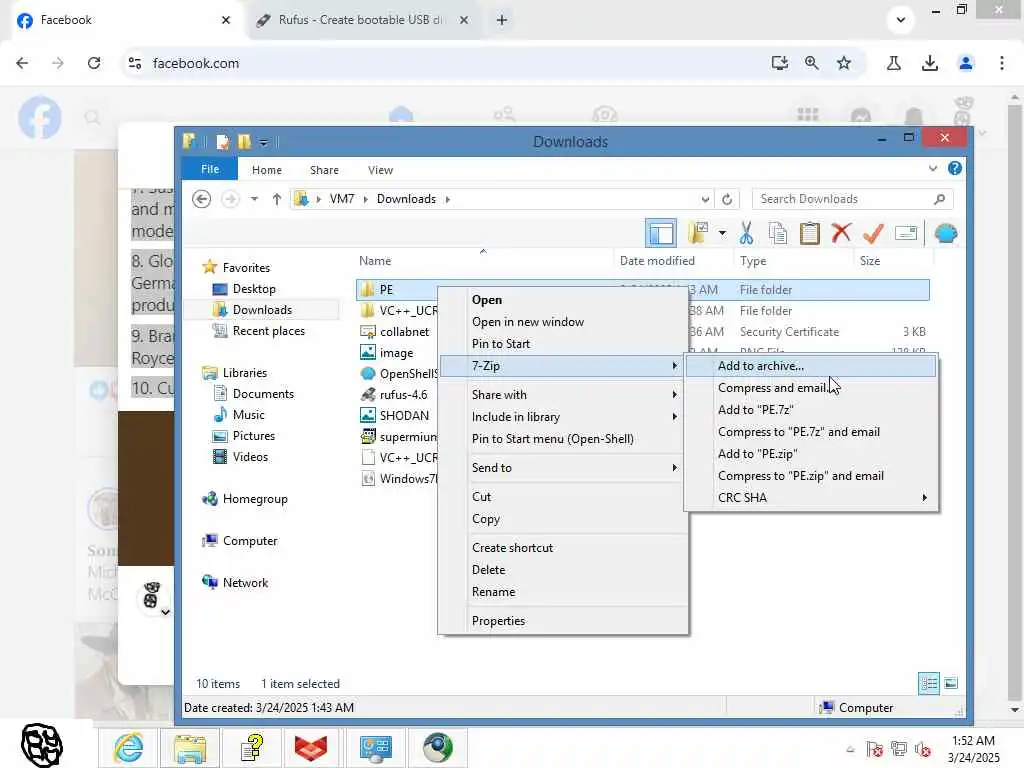1024x768 pixels.
Task: Select Recent places in navigation pane
Action: (x=259, y=331)
